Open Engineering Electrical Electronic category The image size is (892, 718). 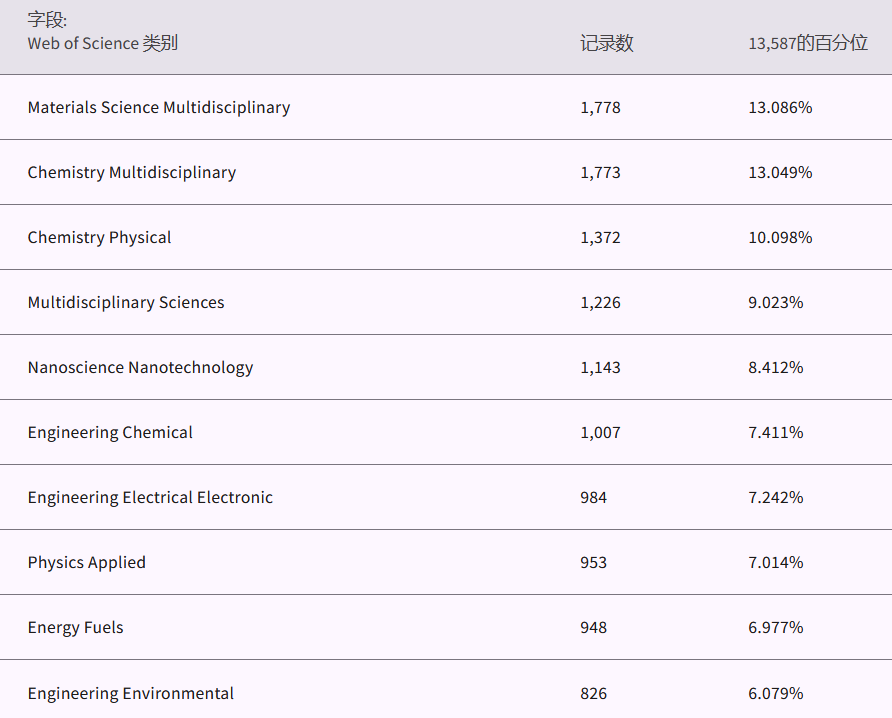tap(150, 497)
